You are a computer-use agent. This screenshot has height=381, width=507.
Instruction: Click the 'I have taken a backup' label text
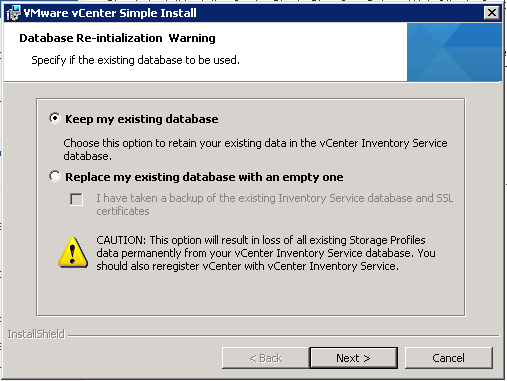[x=275, y=204]
